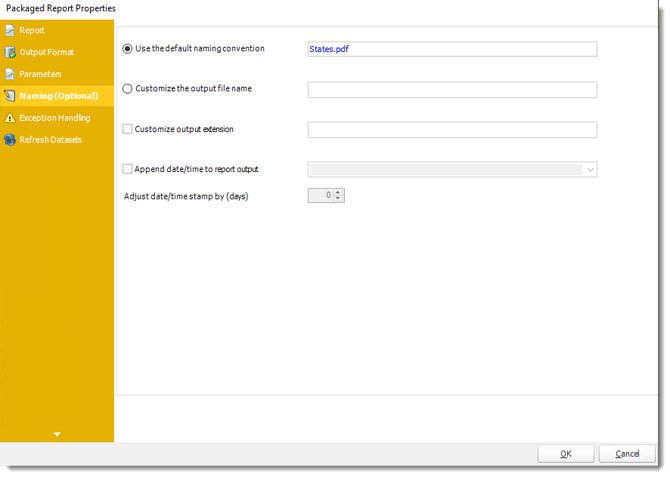Click the Report sidebar icon

[10, 30]
